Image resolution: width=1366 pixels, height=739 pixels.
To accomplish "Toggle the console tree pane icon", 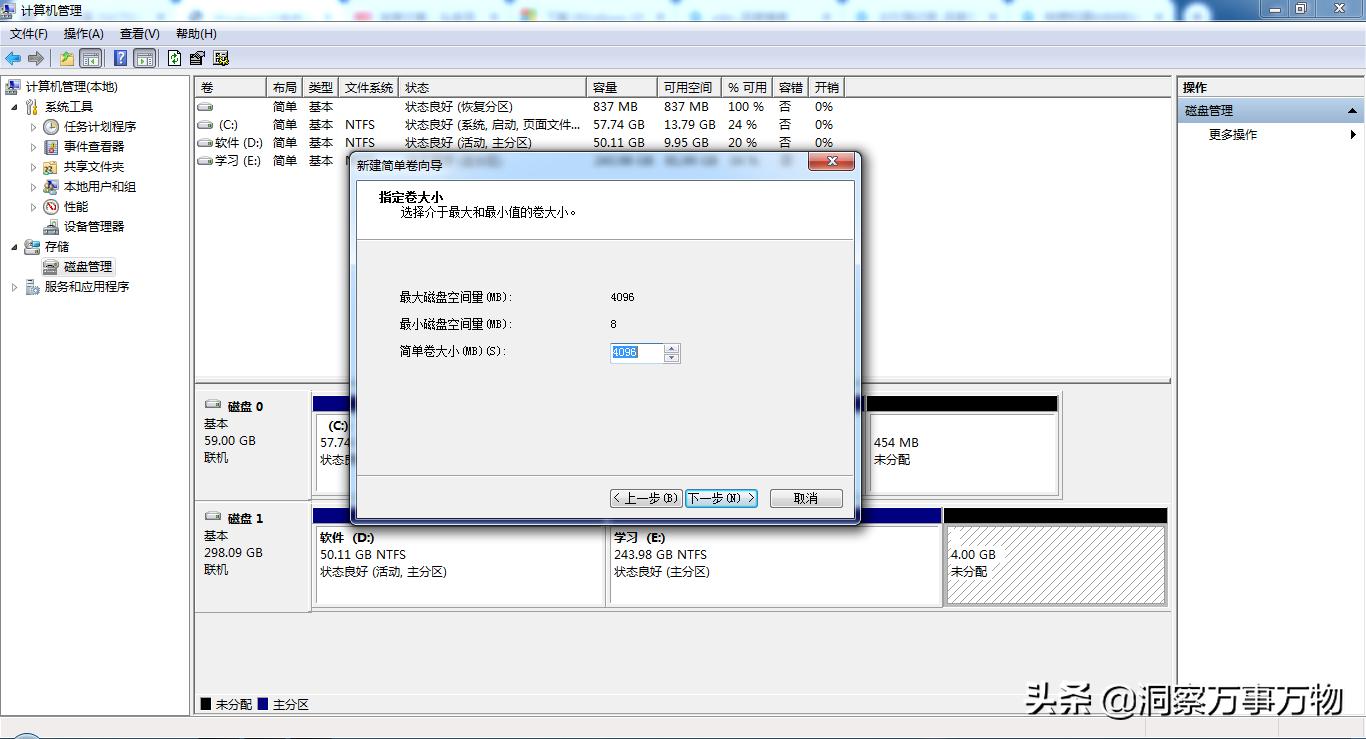I will point(90,58).
